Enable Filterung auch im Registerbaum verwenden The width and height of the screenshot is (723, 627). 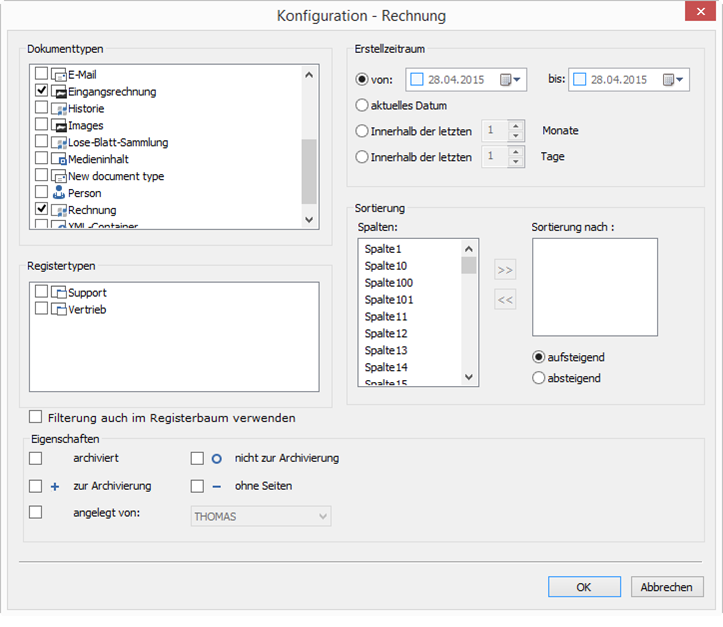pos(36,417)
